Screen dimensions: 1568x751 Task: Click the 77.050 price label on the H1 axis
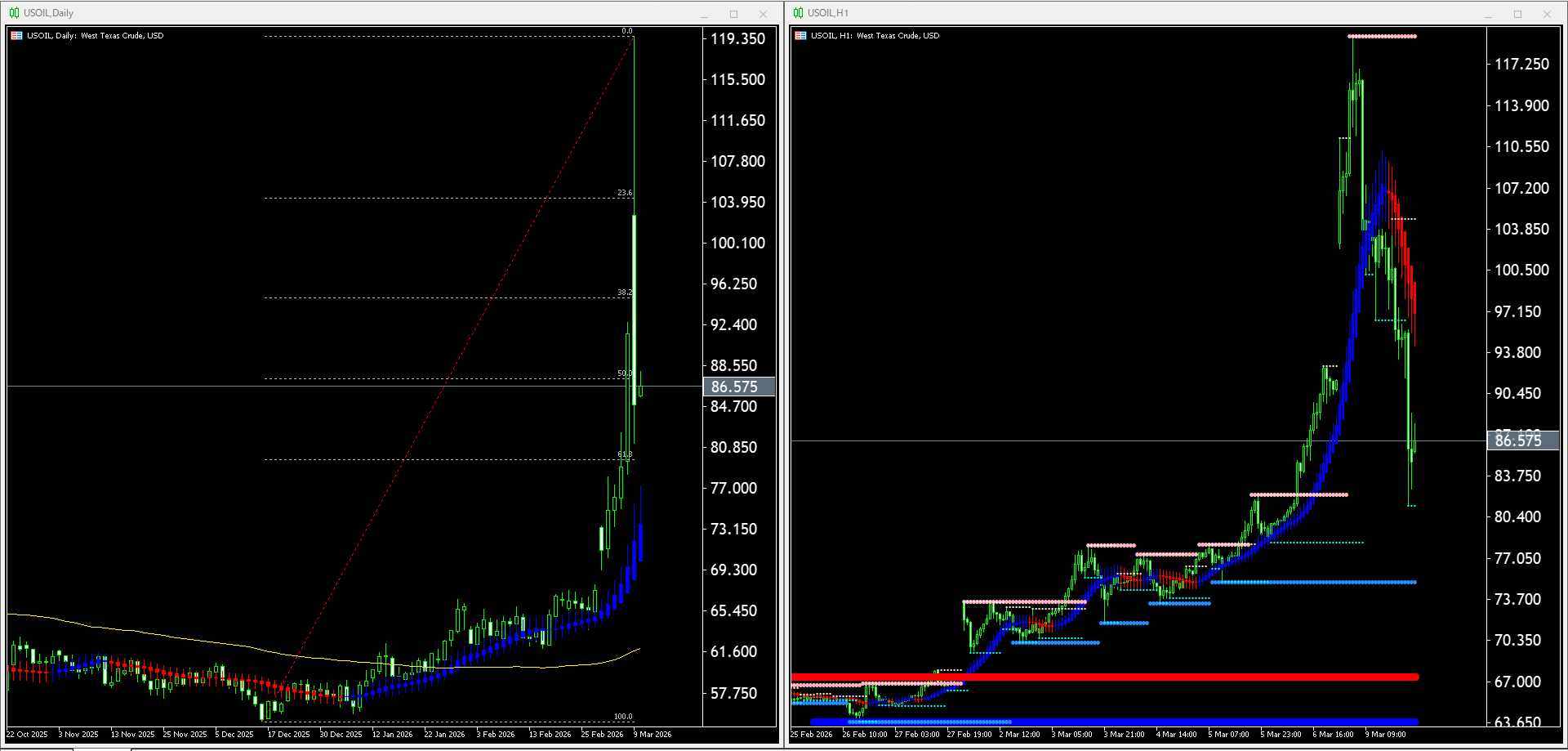pos(1517,558)
